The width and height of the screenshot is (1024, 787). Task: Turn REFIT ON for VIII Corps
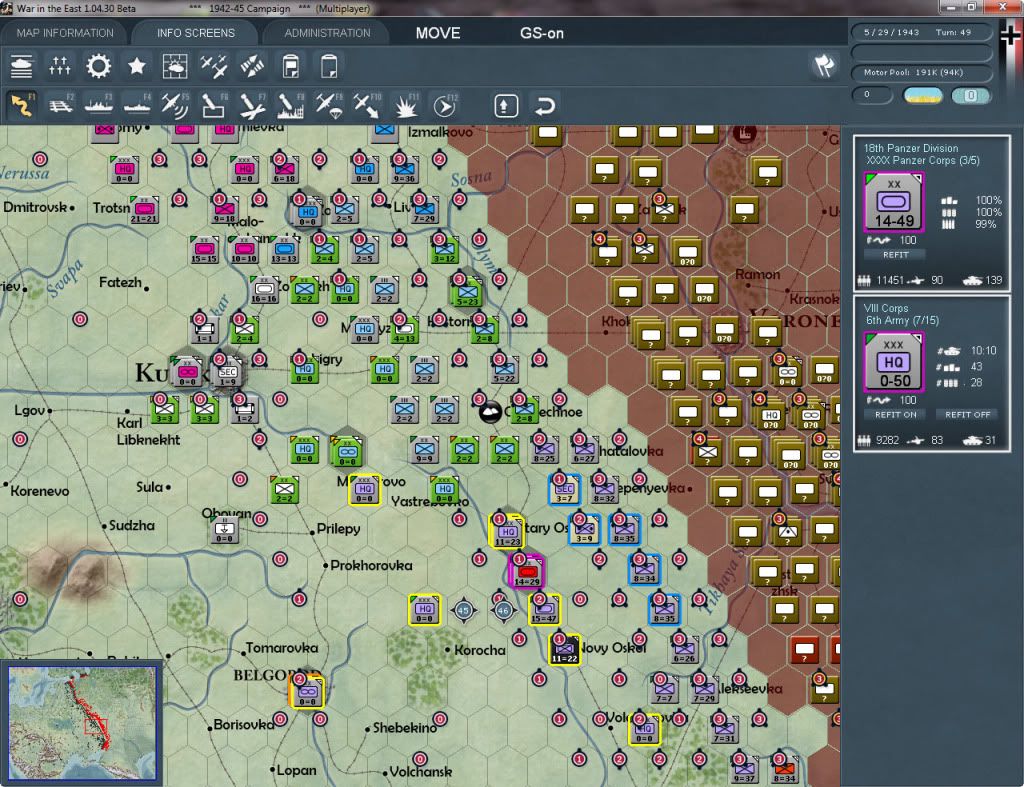[895, 415]
